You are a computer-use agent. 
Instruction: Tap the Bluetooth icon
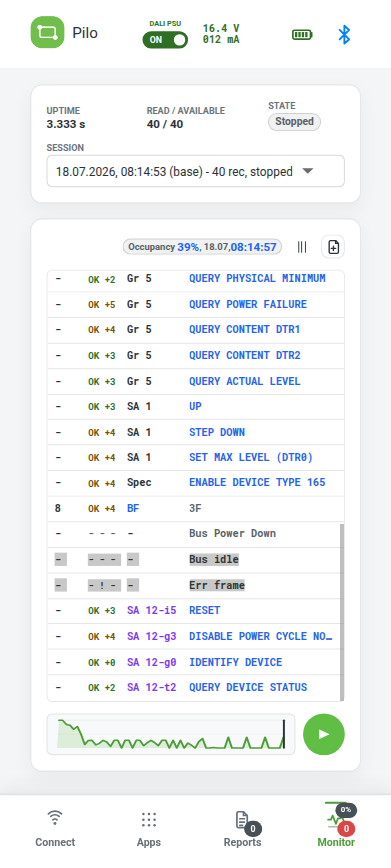pyautogui.click(x=344, y=35)
